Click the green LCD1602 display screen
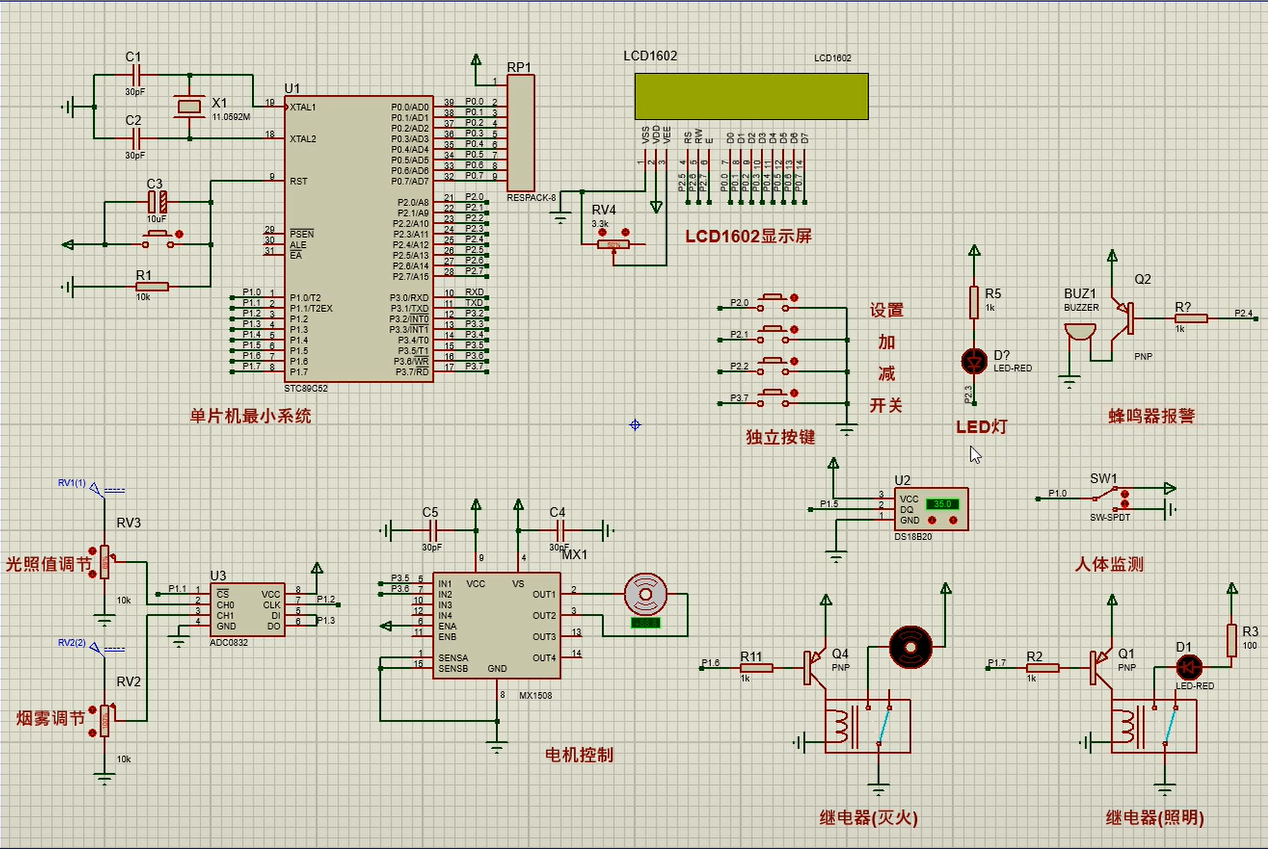 click(751, 97)
